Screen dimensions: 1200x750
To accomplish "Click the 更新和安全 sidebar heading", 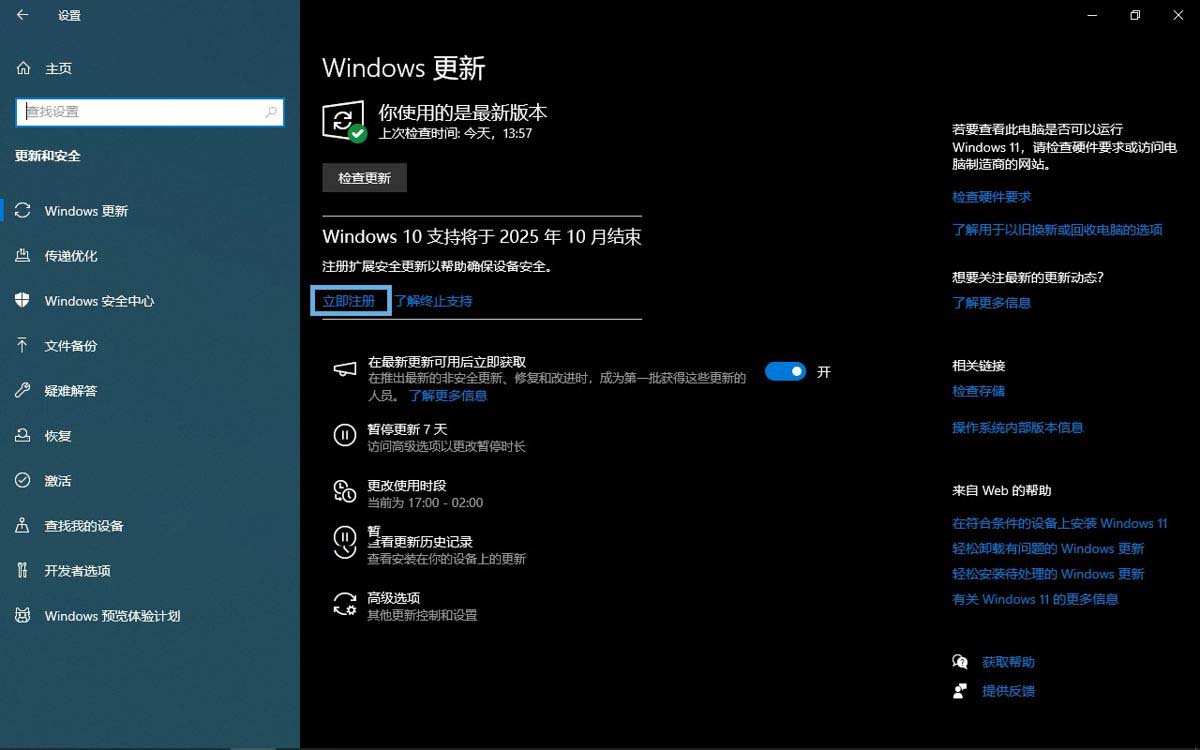I will point(48,156).
